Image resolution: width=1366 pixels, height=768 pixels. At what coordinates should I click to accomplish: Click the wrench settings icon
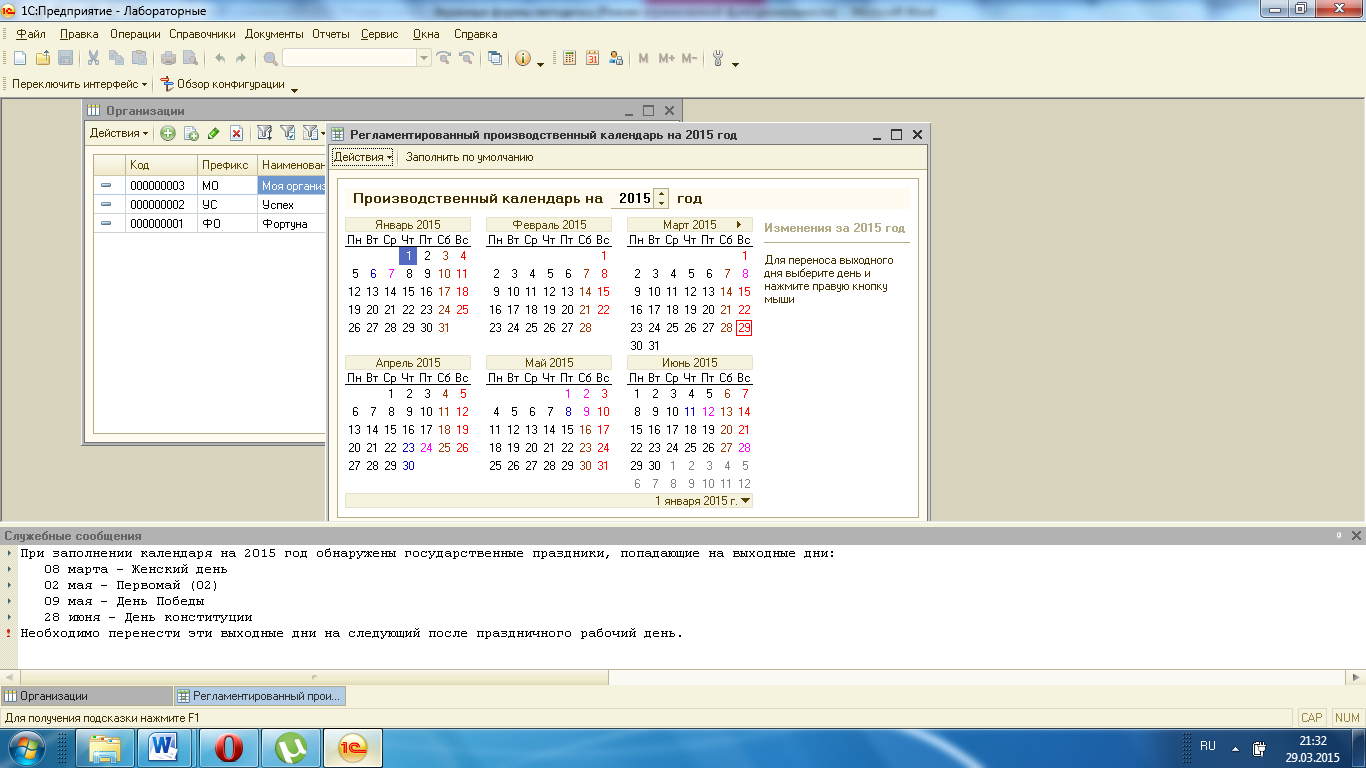(718, 58)
